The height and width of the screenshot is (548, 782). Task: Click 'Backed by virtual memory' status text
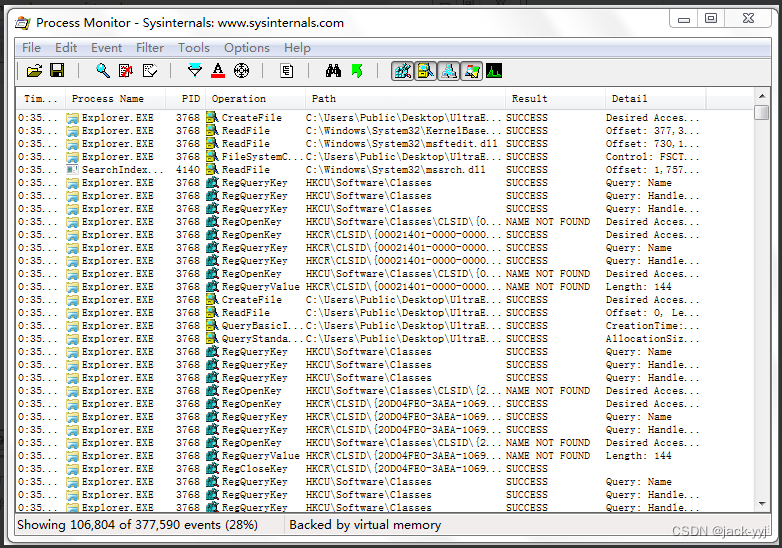tap(365, 525)
